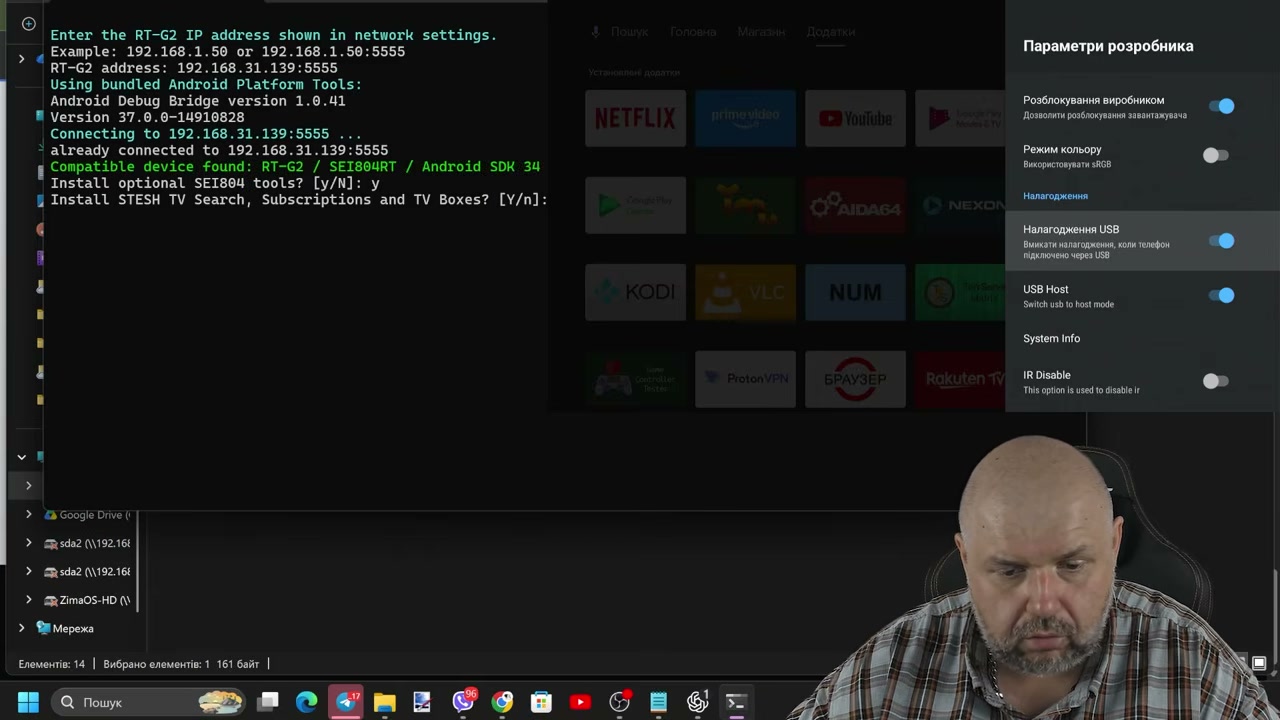Open Telegram from the taskbar

pyautogui.click(x=346, y=702)
